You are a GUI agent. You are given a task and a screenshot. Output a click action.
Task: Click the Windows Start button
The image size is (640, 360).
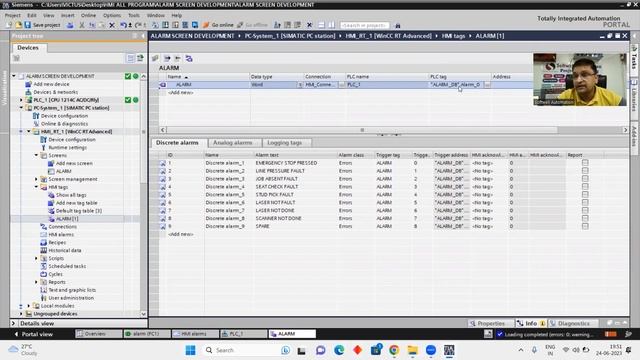[x=190, y=350]
